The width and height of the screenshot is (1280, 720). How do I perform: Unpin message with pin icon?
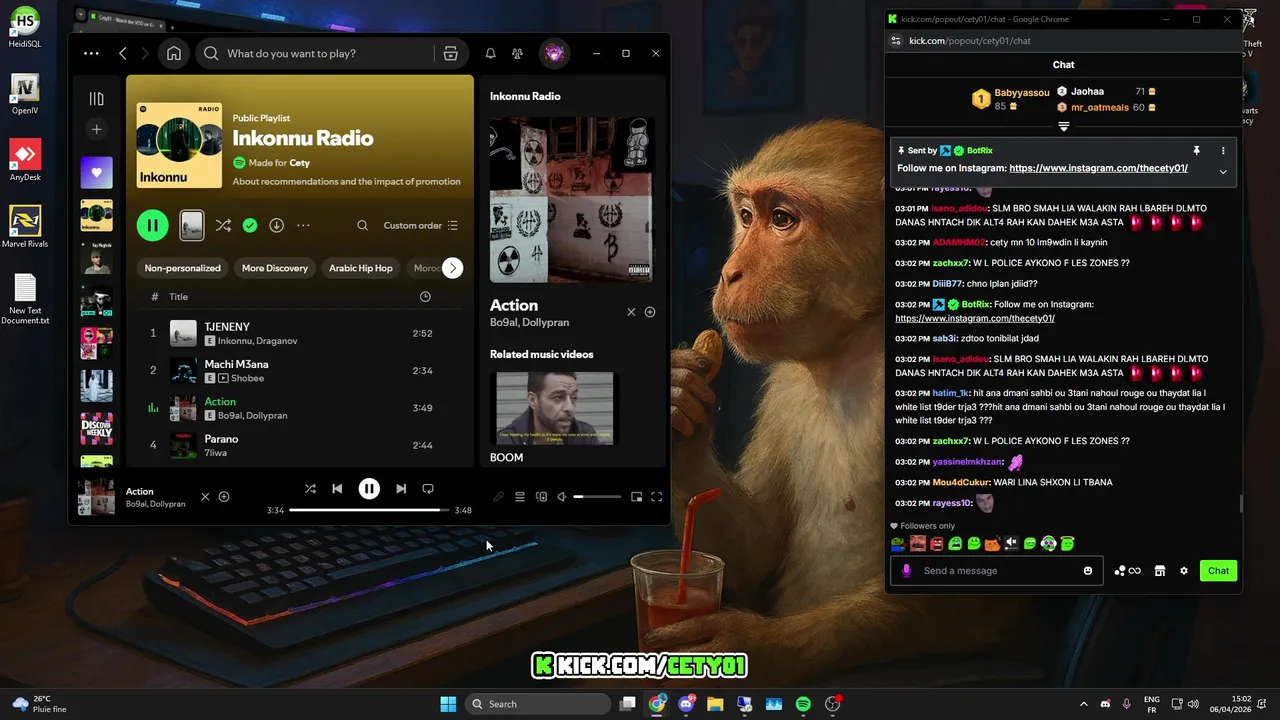click(x=1196, y=151)
